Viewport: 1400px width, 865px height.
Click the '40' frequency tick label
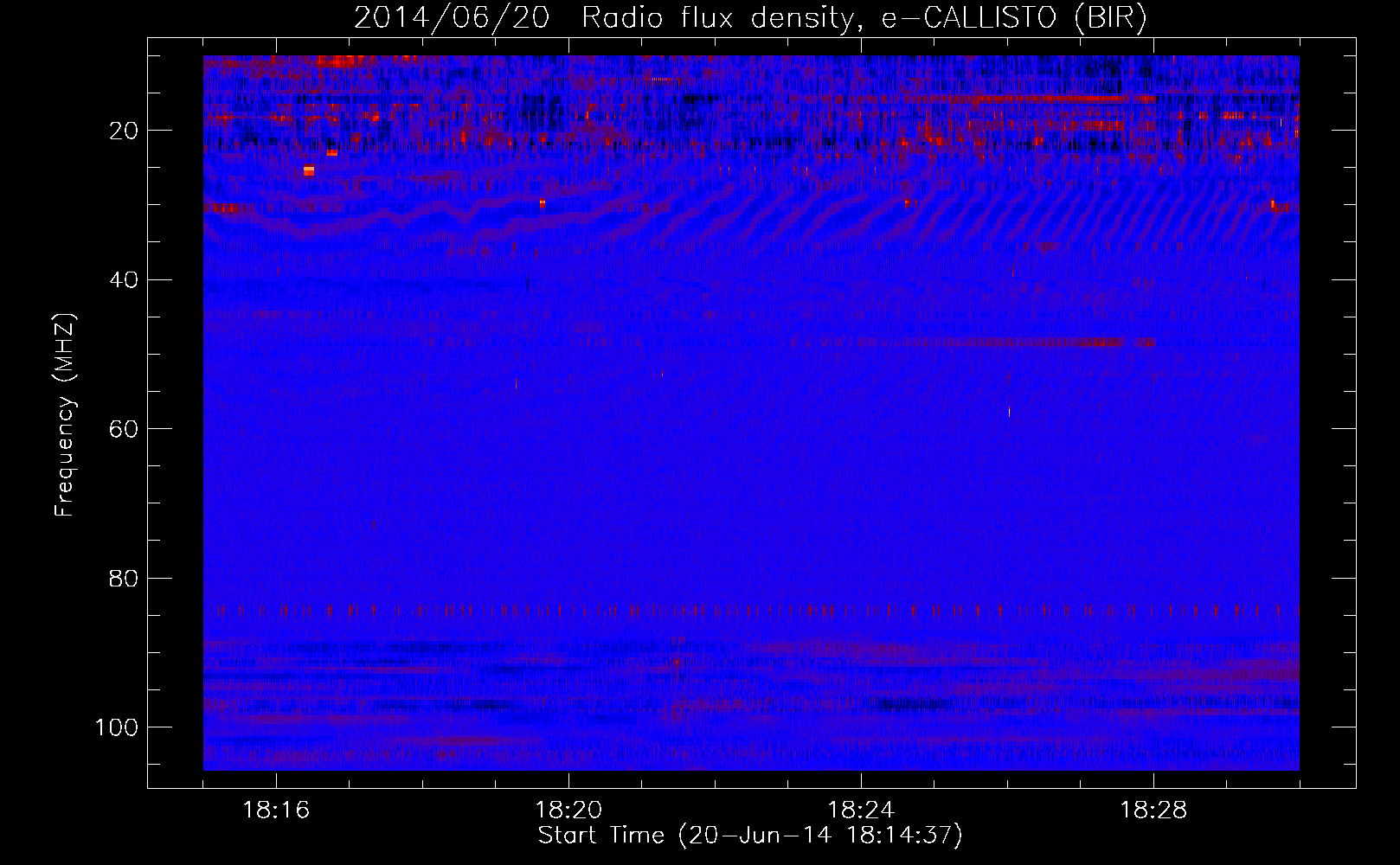124,280
